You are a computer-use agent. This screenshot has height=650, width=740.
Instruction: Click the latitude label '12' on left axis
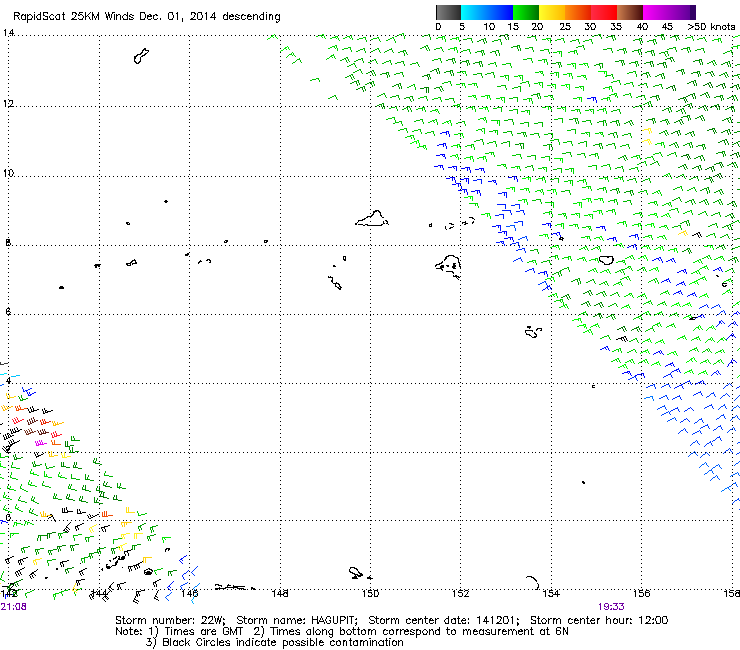(x=8, y=103)
